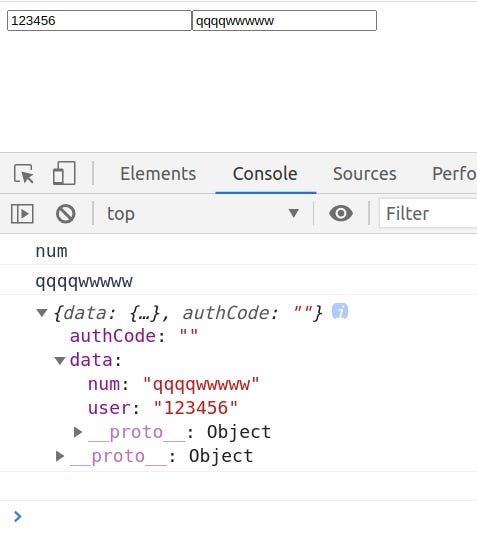This screenshot has width=477, height=553.
Task: Open the Performance tab
Action: 454,174
